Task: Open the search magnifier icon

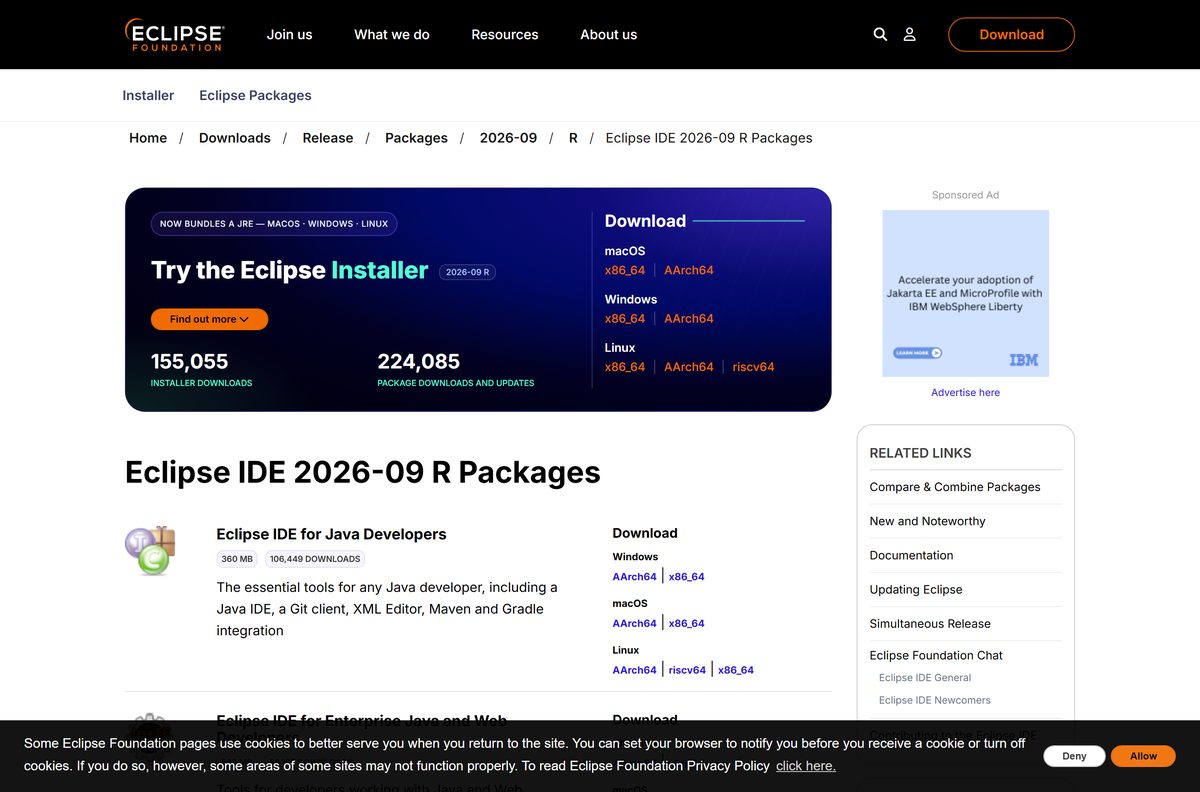Action: point(880,34)
